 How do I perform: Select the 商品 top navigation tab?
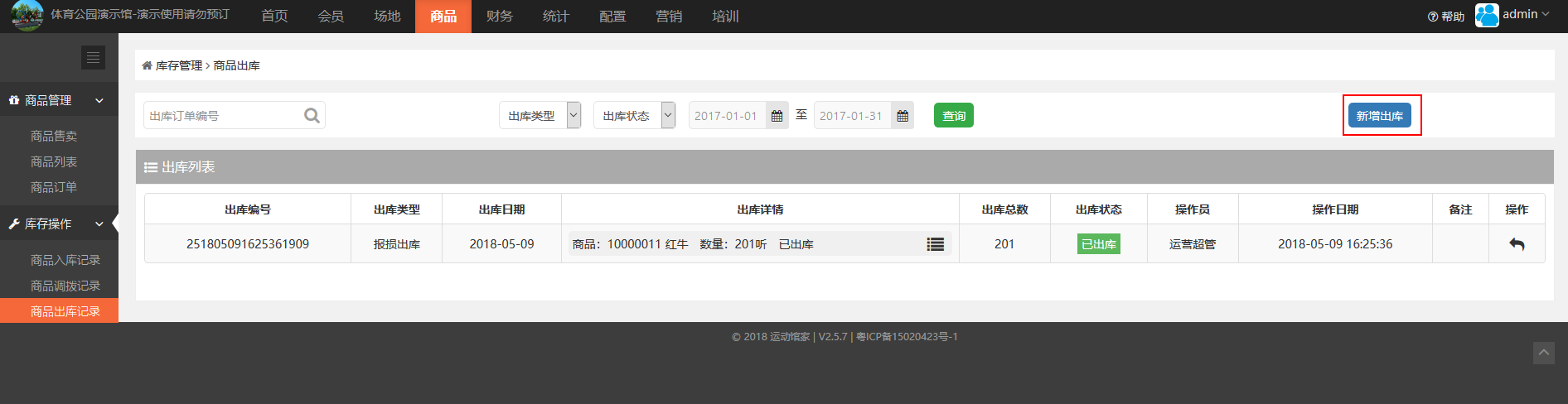(443, 17)
